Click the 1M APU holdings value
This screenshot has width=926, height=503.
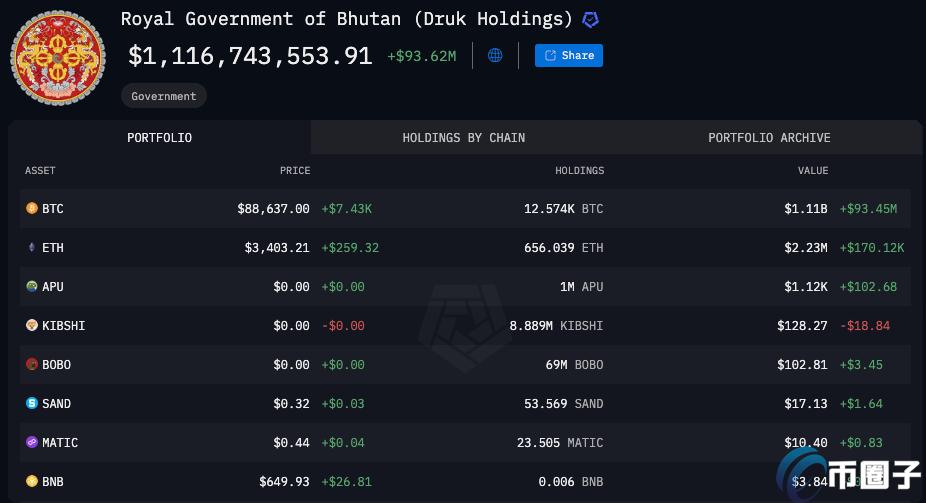pyautogui.click(x=582, y=286)
